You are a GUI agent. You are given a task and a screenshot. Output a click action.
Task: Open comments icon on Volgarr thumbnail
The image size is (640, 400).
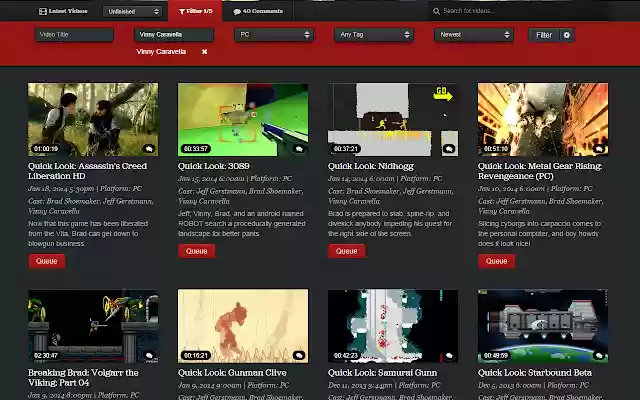pos(149,356)
